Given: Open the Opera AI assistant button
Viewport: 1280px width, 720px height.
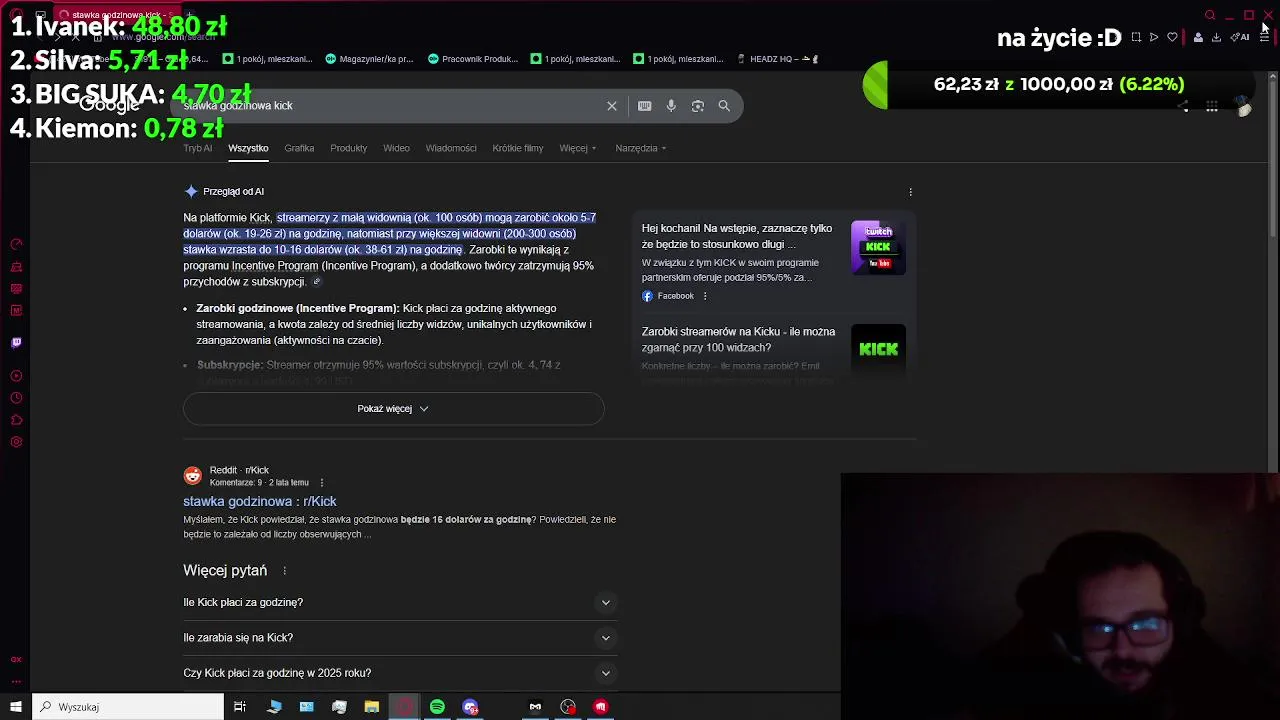Looking at the screenshot, I should point(1240,37).
